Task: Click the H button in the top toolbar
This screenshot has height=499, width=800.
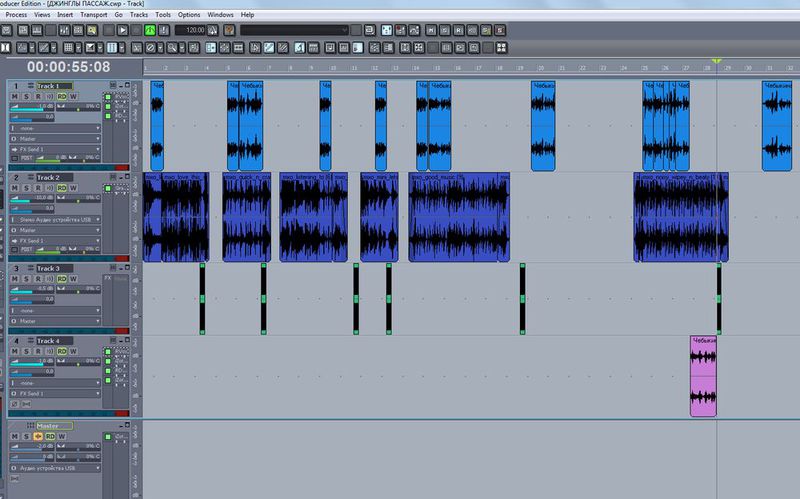Action: click(x=431, y=30)
